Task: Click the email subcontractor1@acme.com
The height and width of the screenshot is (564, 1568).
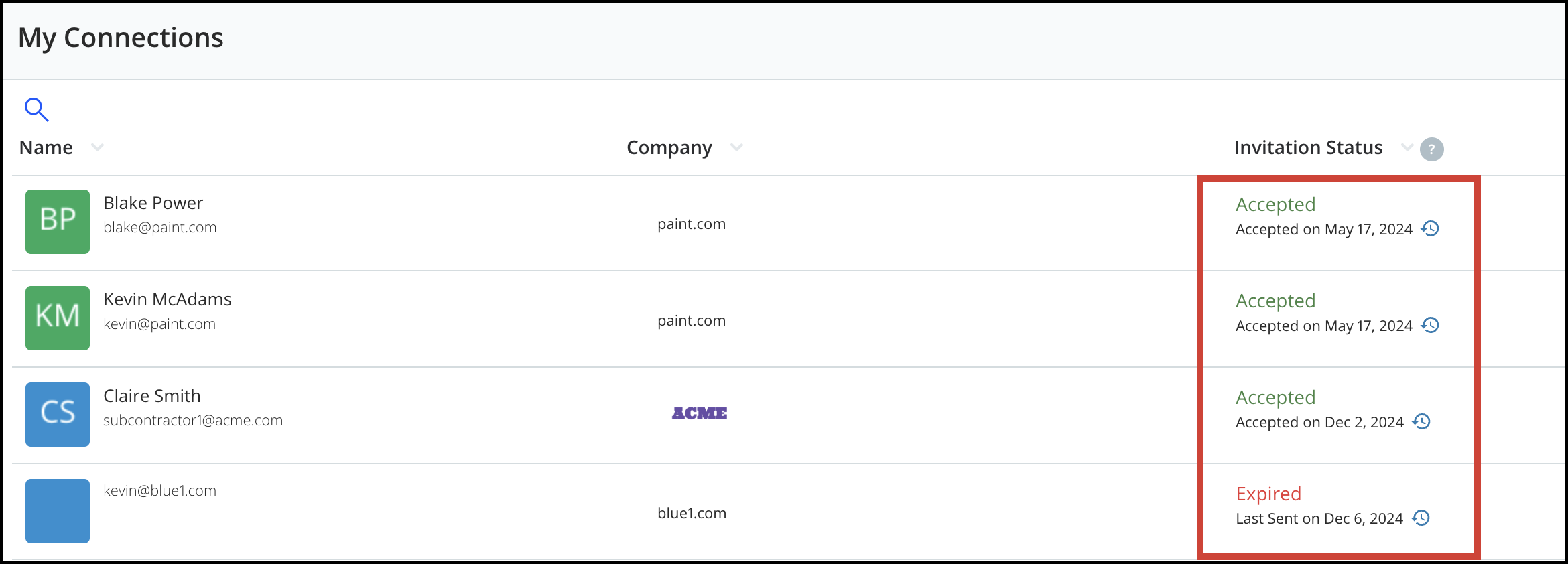Action: pos(193,421)
